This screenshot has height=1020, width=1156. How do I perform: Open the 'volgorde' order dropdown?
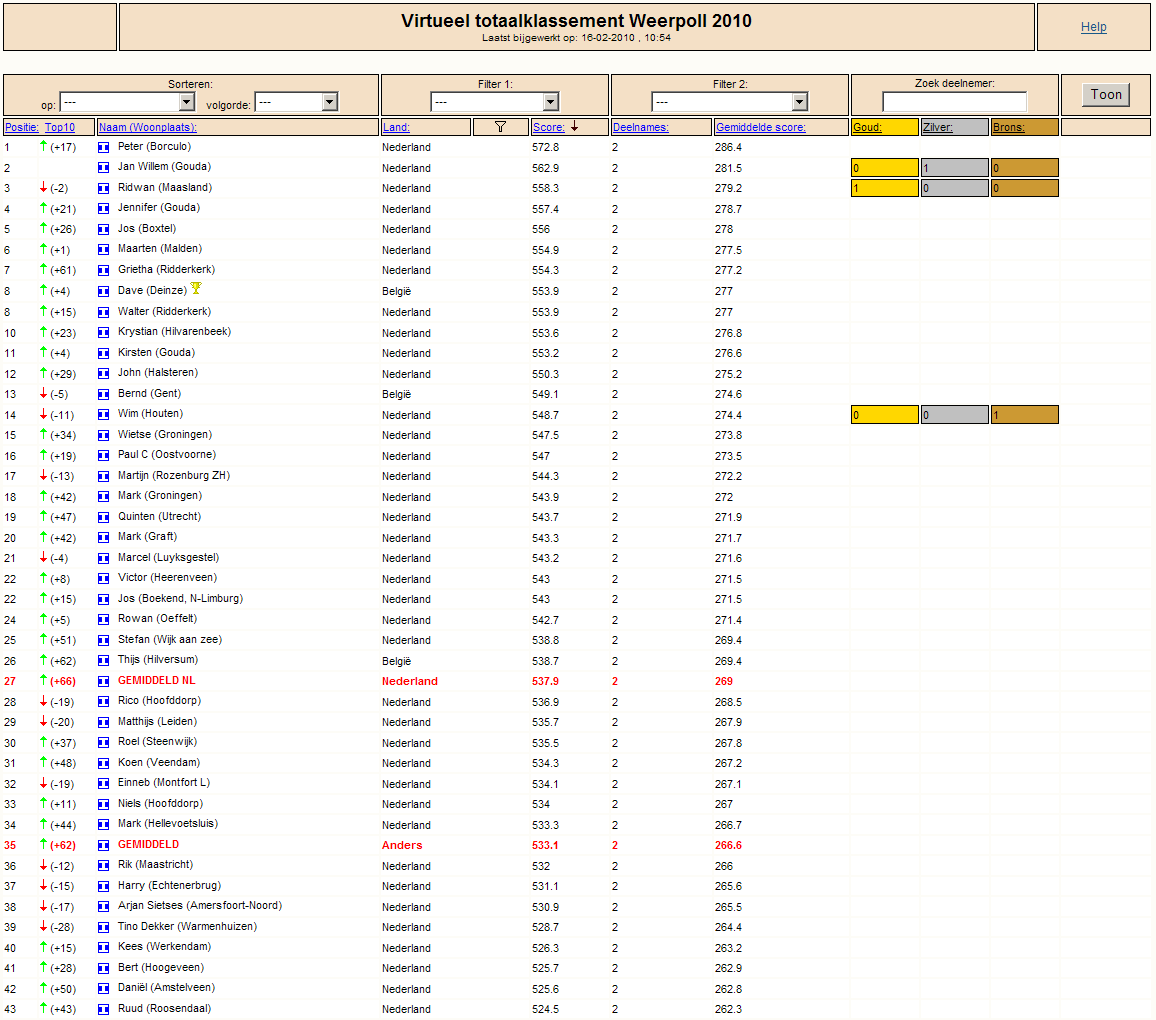pos(296,102)
